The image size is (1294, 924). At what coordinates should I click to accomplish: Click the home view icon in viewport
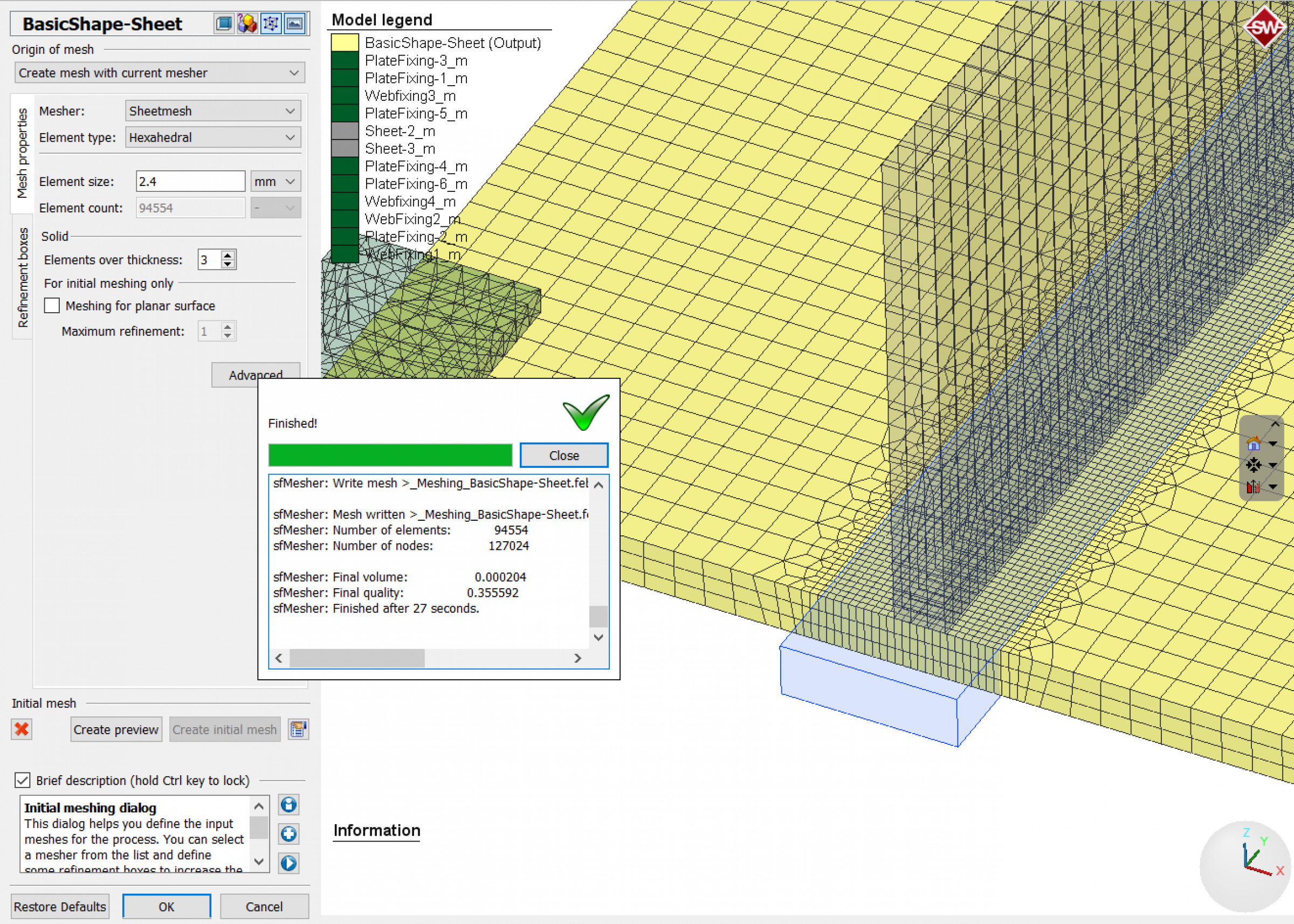(1253, 443)
